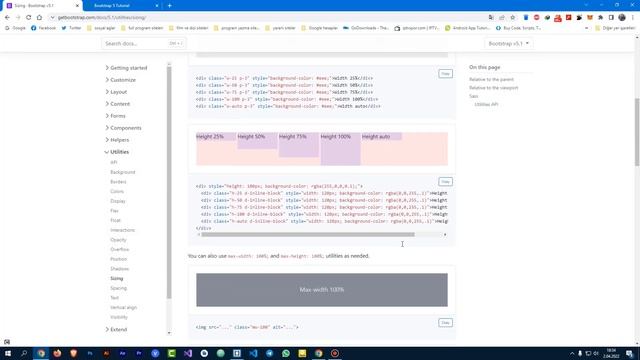Image resolution: width=640 pixels, height=360 pixels.
Task: Click the code block horizontal scrollbar
Action: pos(308,235)
